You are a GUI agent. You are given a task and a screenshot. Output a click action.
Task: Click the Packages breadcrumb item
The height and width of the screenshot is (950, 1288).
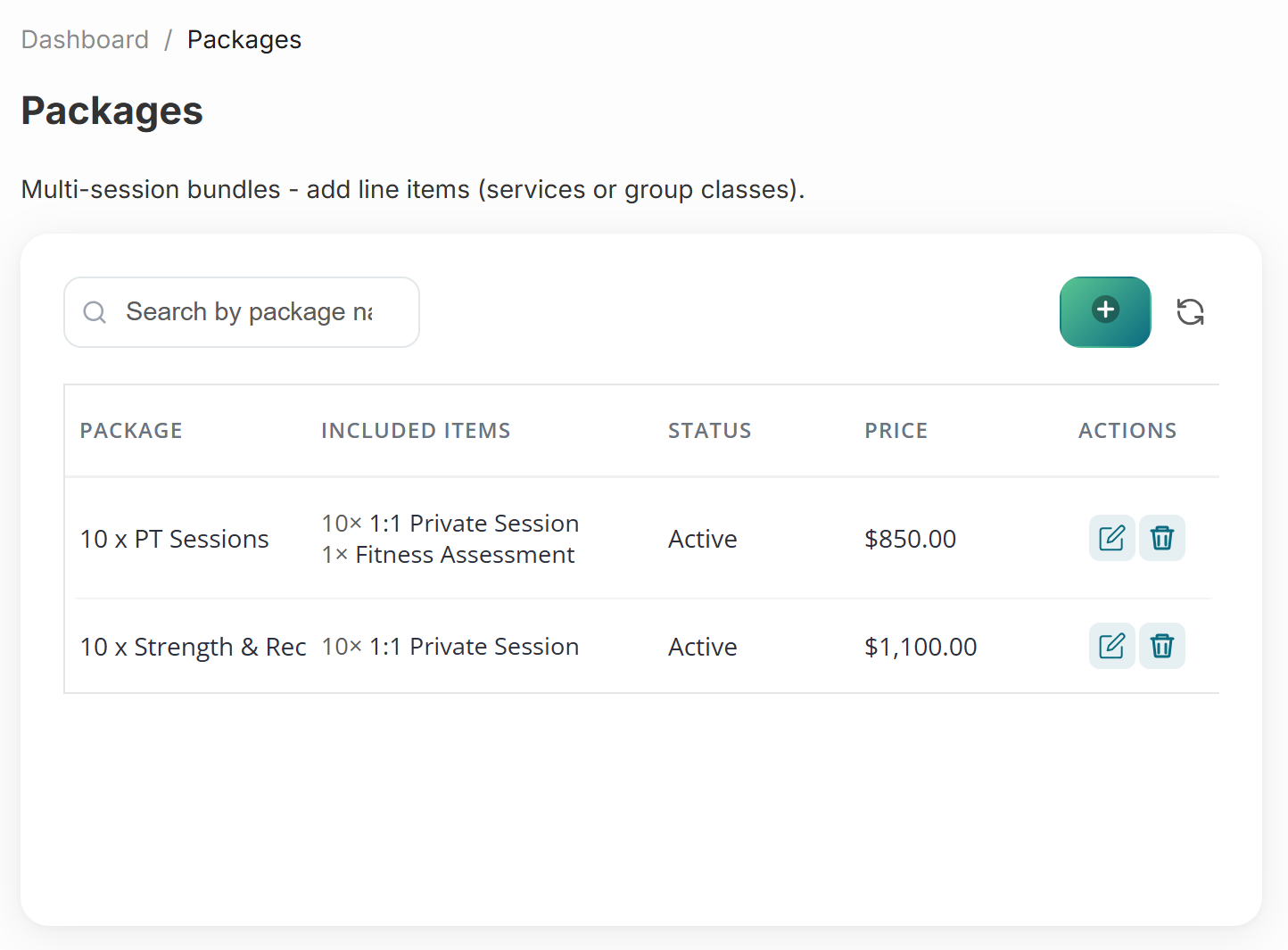click(244, 40)
